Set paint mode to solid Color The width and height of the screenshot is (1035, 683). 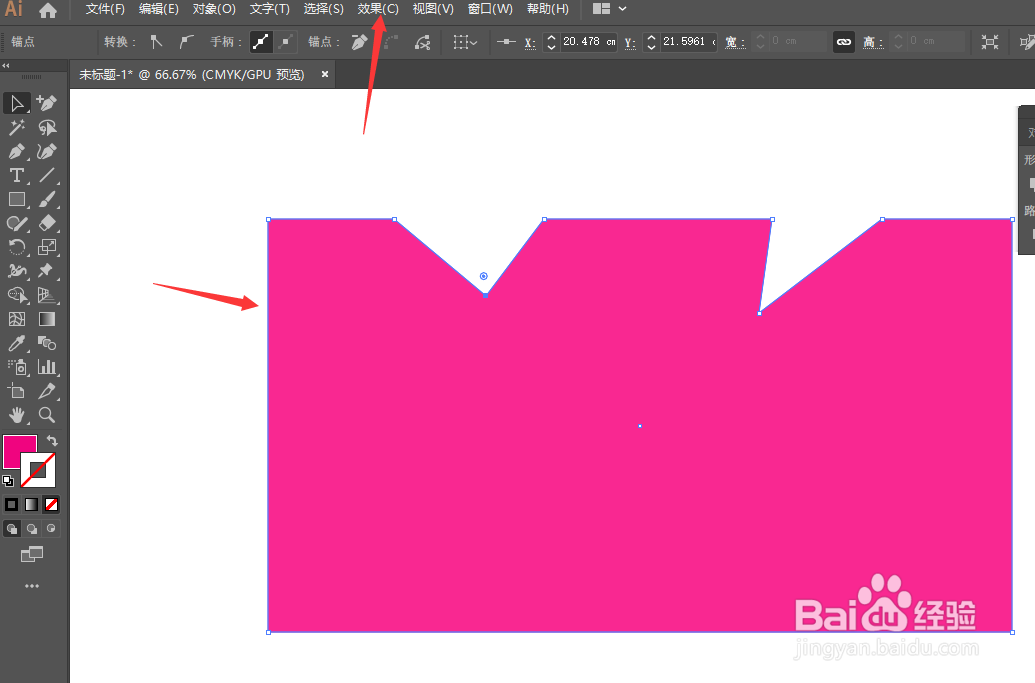11,505
